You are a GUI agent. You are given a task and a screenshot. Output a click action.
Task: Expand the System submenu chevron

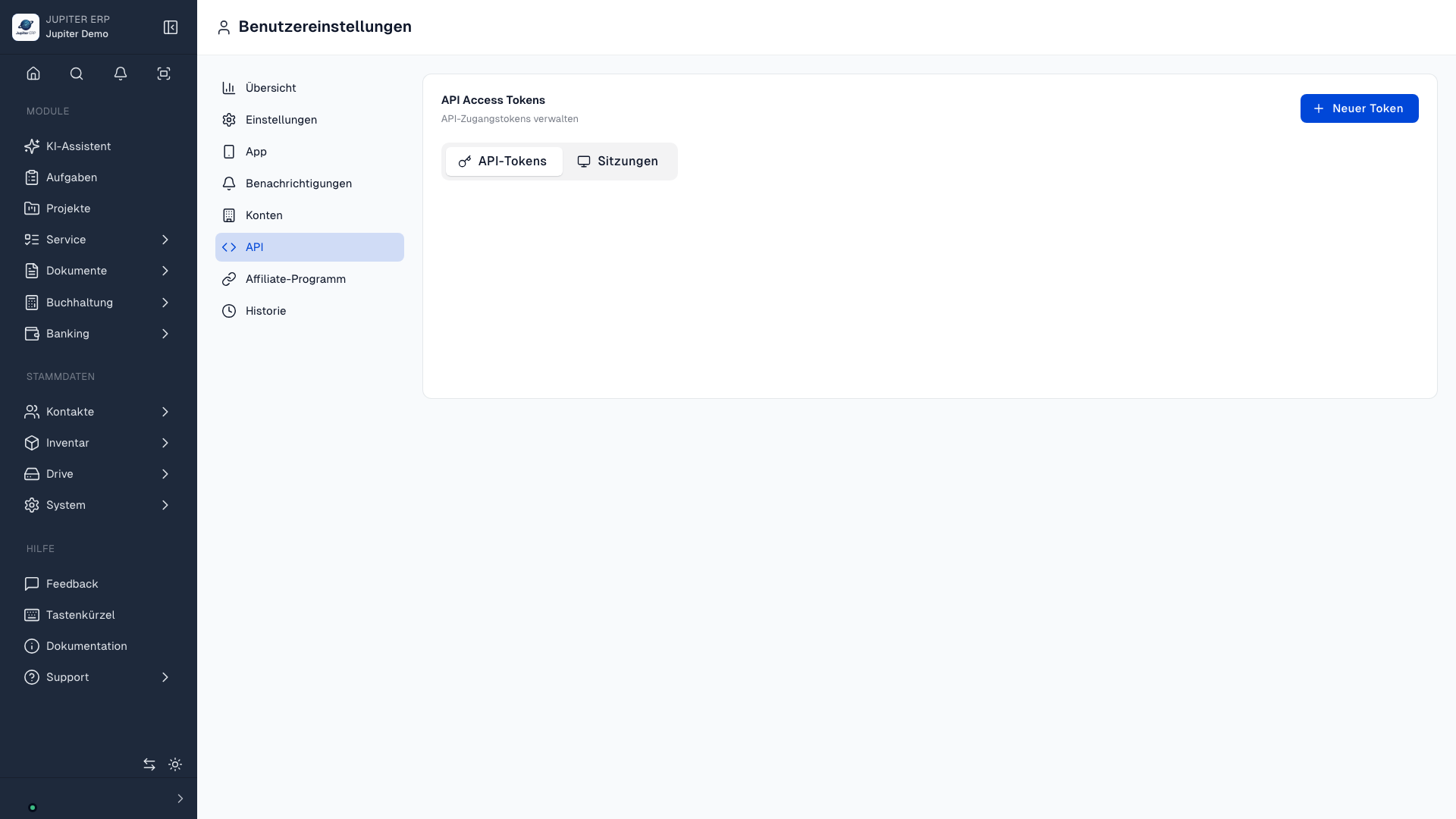coord(165,505)
